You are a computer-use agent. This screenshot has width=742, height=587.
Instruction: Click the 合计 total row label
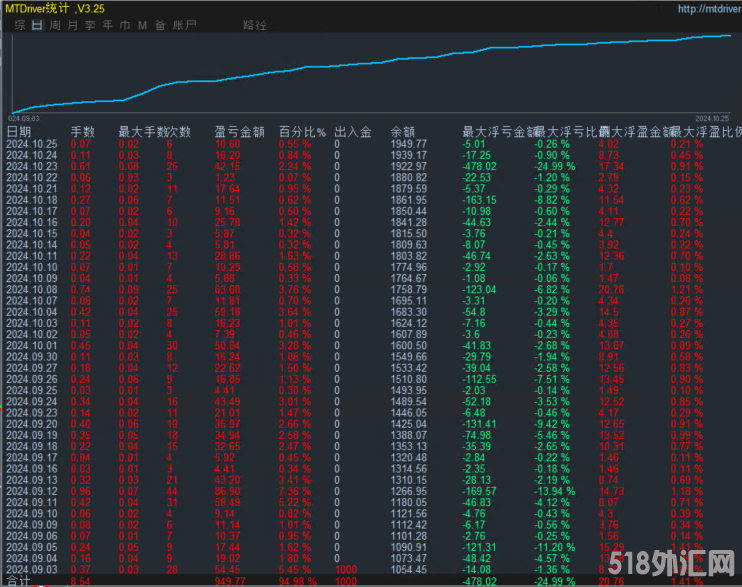pyautogui.click(x=19, y=579)
